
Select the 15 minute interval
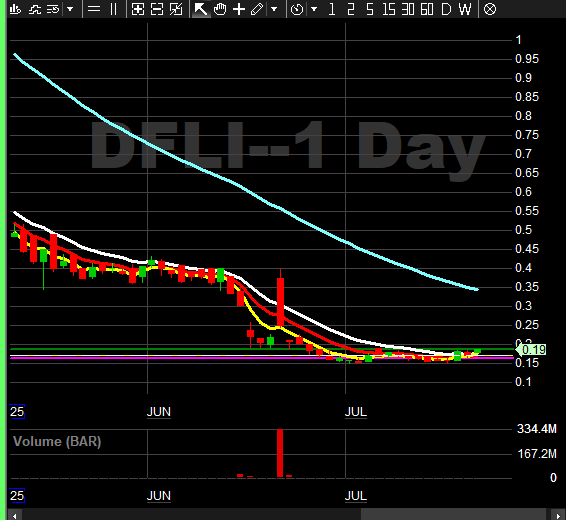click(x=389, y=9)
